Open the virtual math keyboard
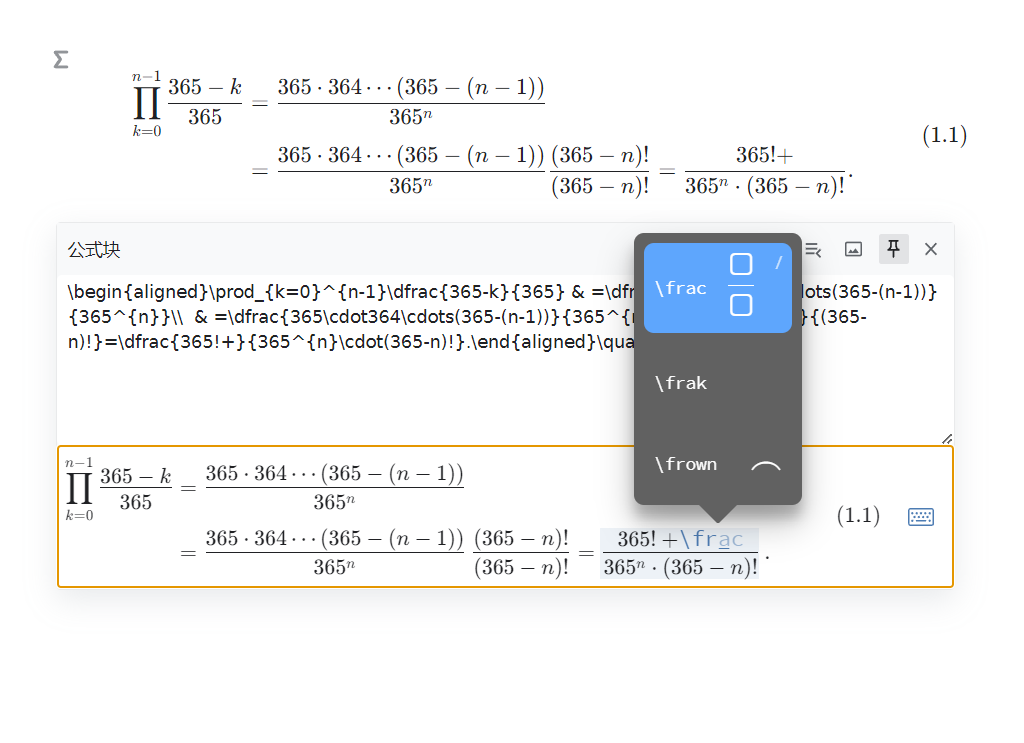1024x743 pixels. (920, 516)
